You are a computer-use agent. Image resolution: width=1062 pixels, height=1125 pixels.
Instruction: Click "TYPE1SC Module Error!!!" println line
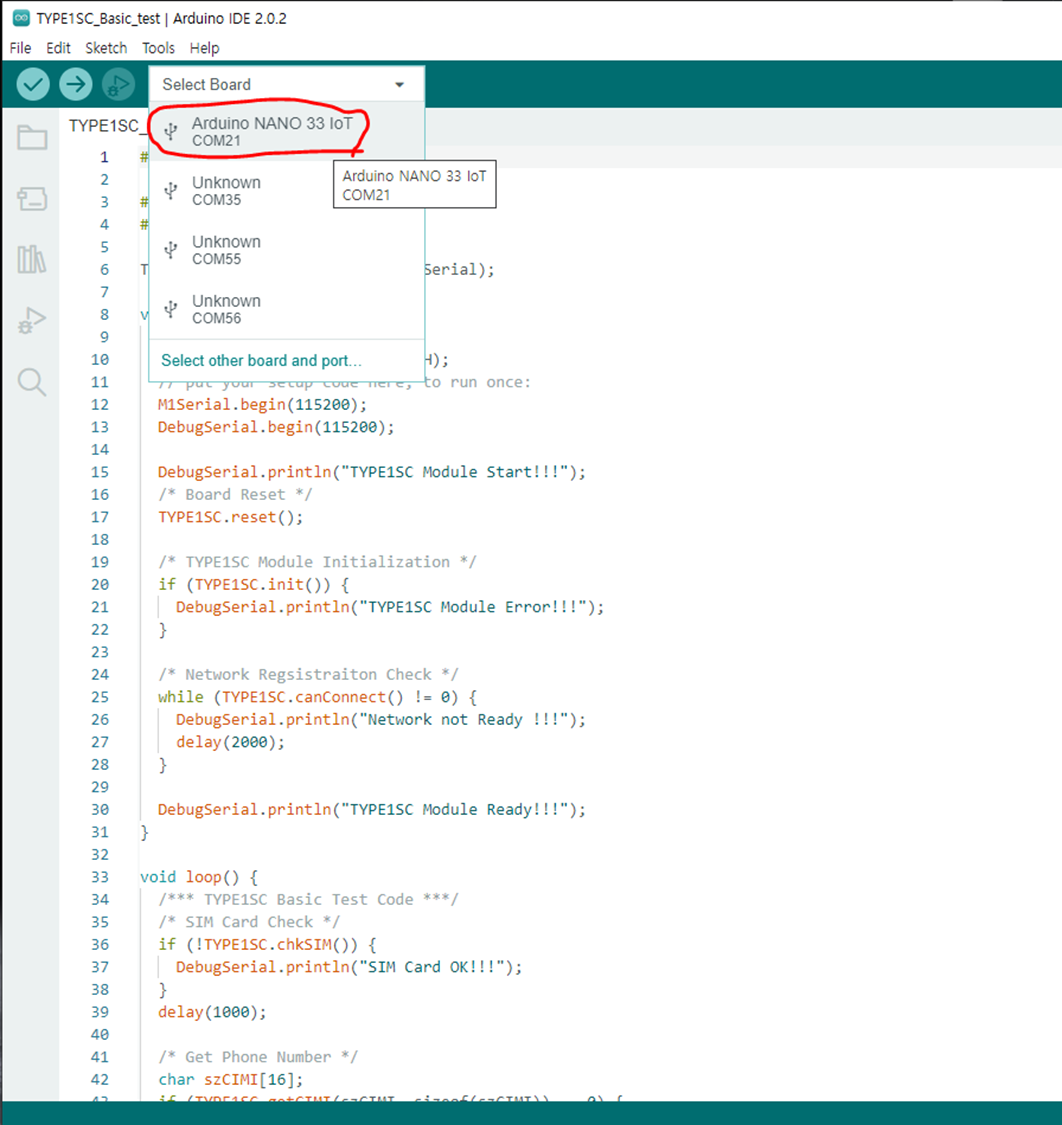coord(390,607)
